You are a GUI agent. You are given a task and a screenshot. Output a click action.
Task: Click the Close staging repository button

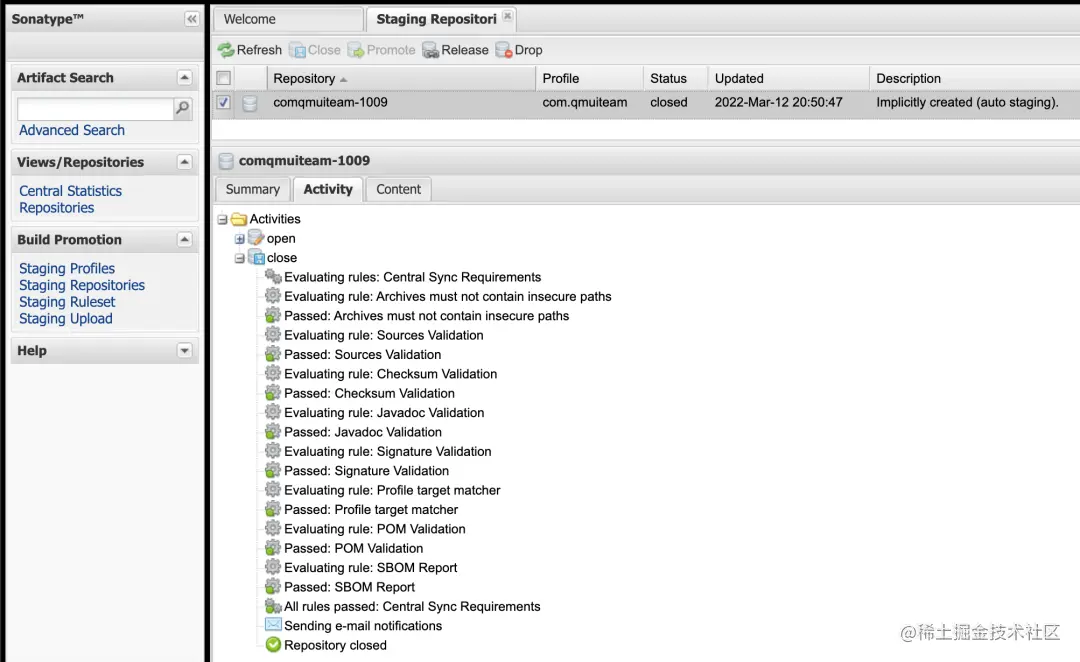click(315, 50)
